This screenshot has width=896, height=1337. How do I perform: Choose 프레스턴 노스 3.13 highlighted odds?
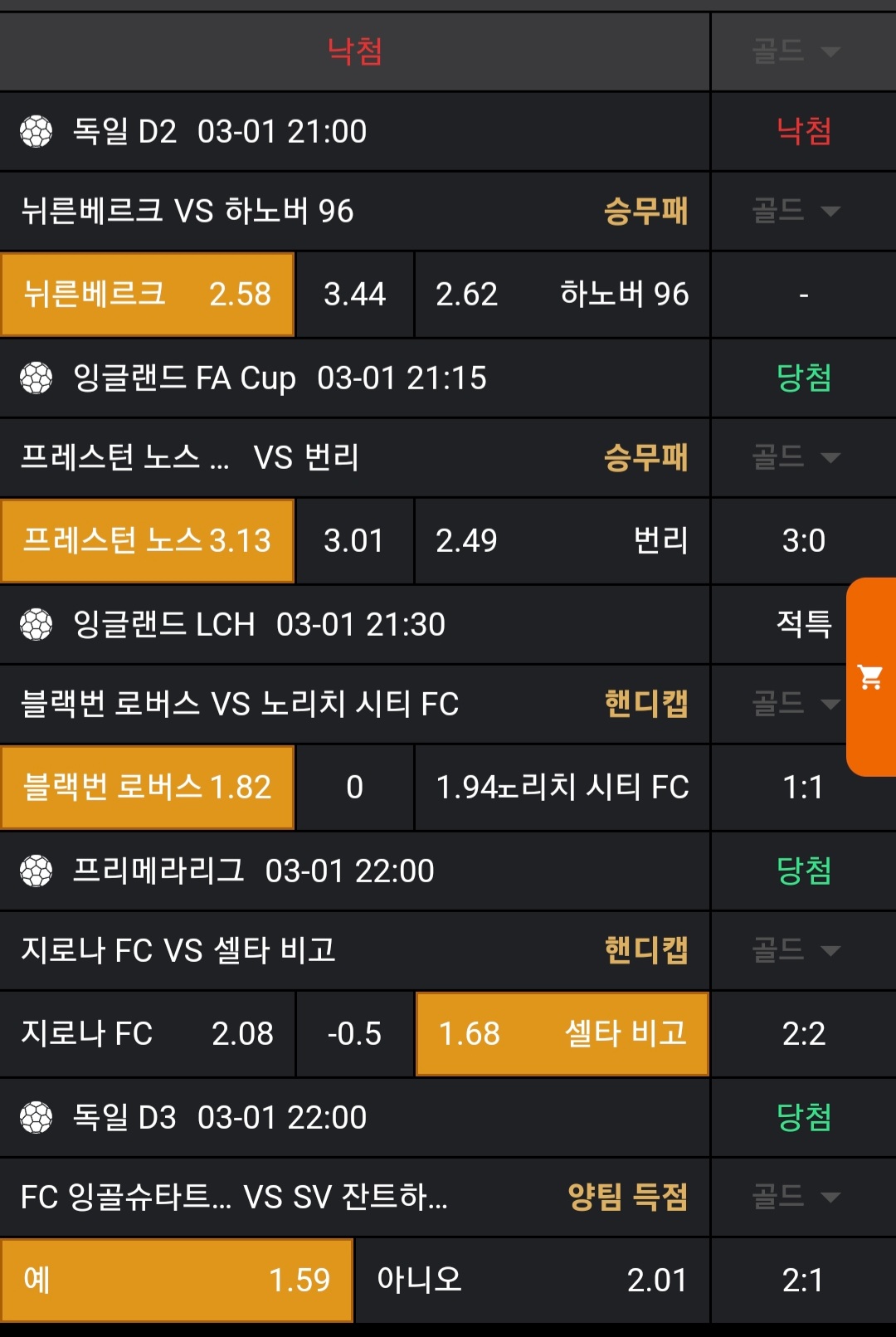coord(148,541)
